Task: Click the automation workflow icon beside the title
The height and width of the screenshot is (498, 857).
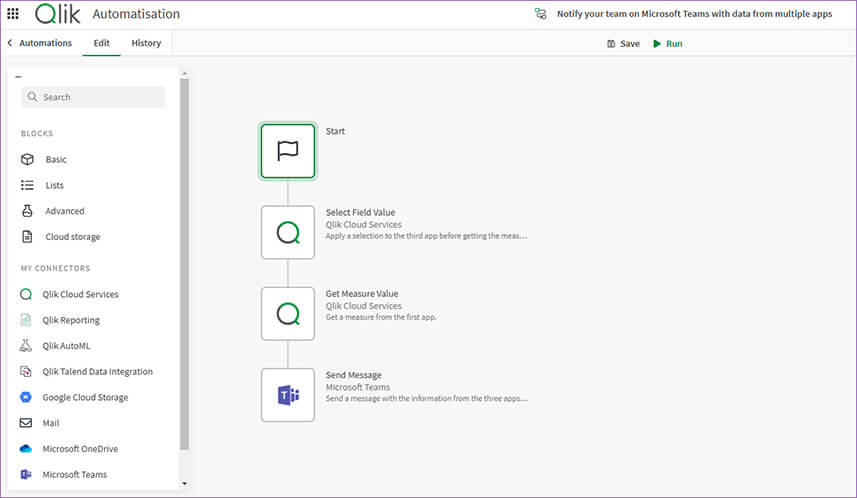Action: (x=541, y=14)
